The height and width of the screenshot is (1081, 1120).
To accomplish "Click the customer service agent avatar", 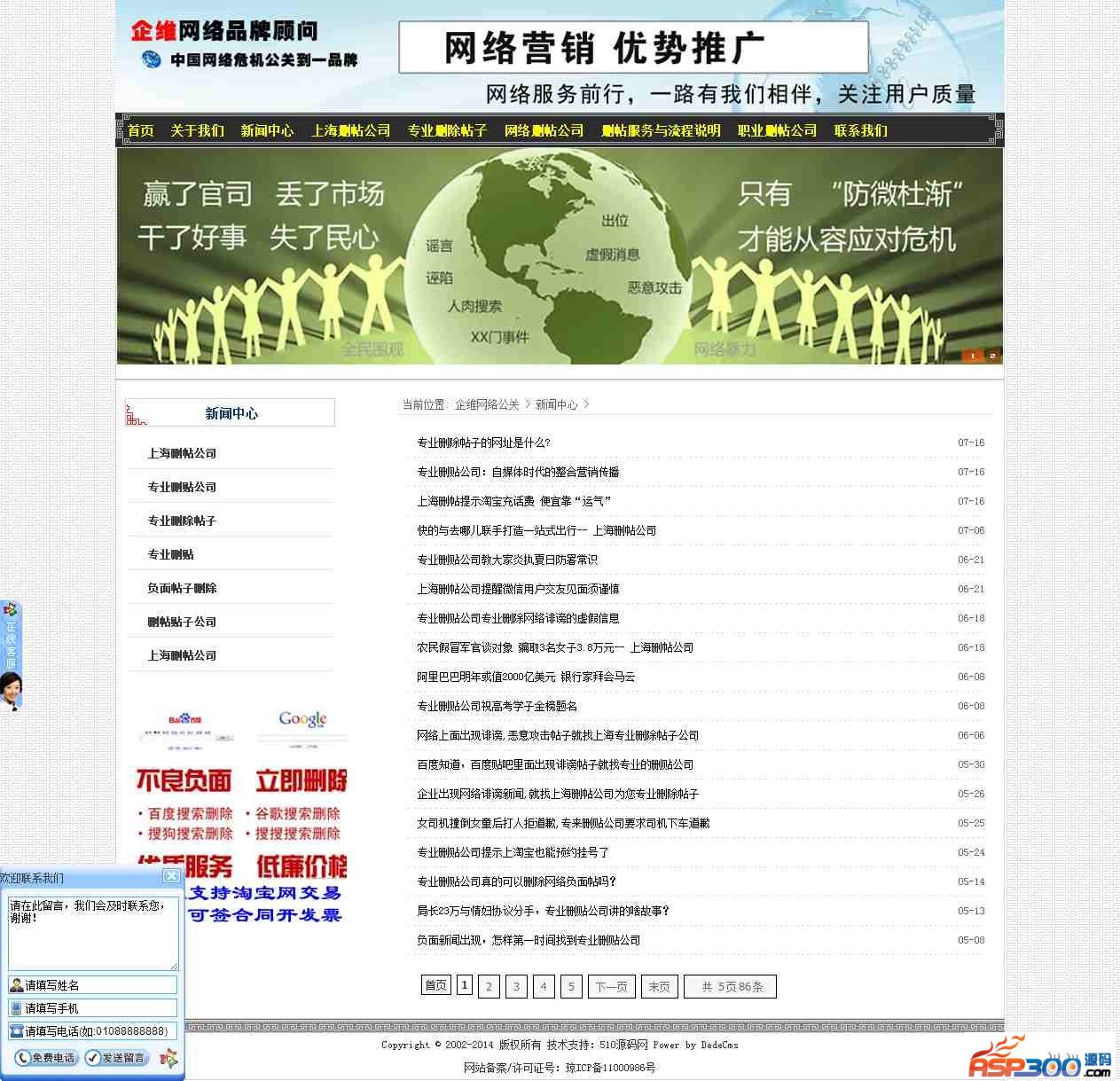I will click(x=11, y=691).
